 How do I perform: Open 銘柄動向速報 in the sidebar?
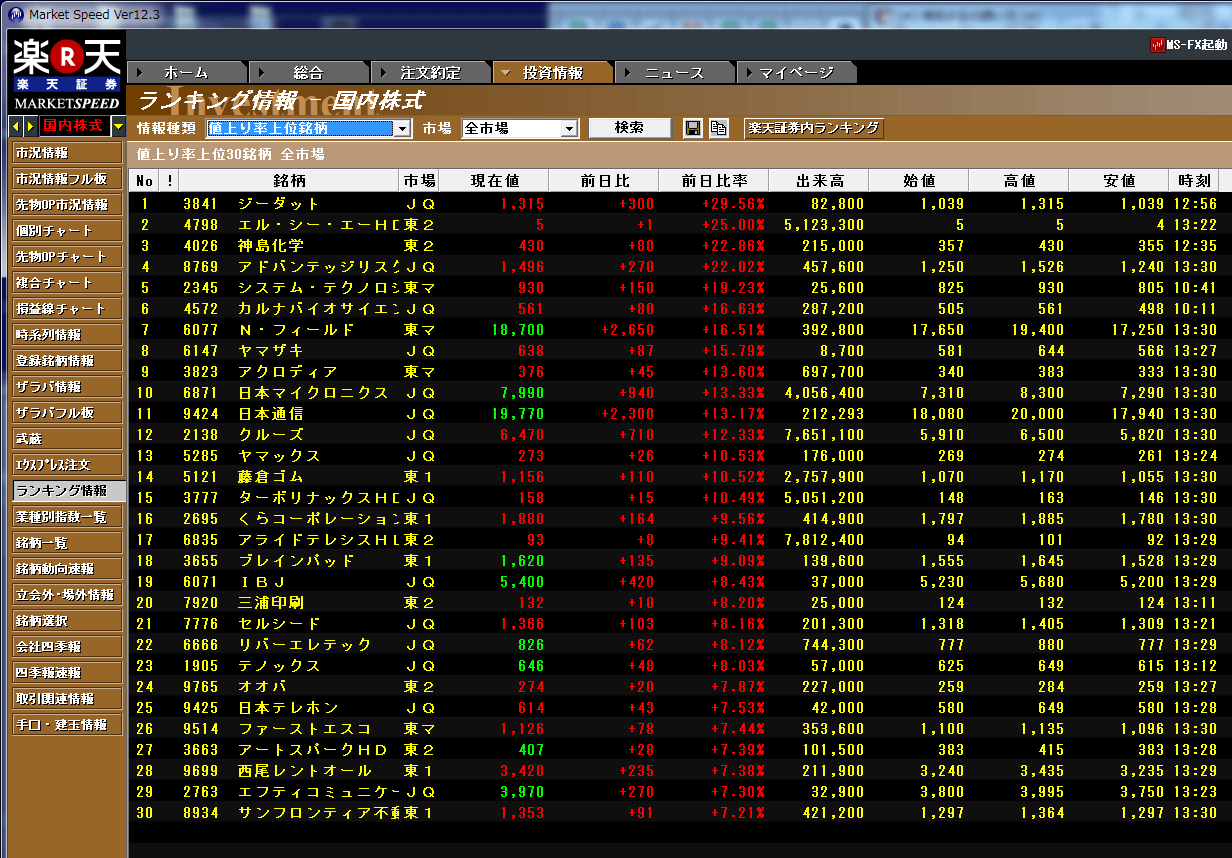[68, 569]
